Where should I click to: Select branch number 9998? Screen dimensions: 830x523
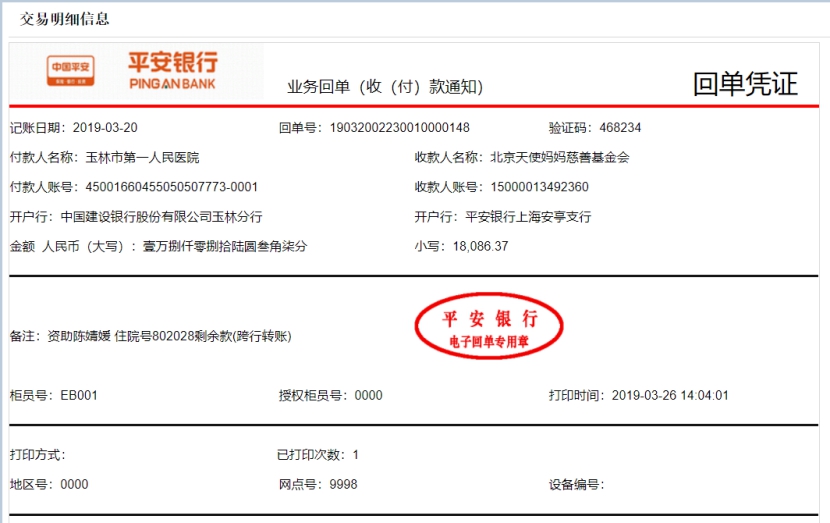pyautogui.click(x=343, y=484)
